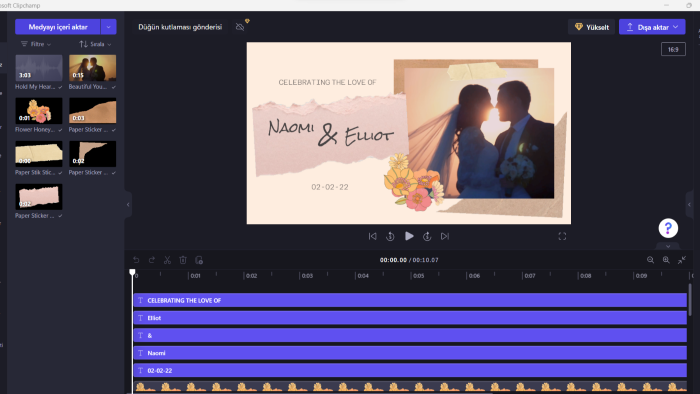The image size is (700, 394).
Task: Select Hold My Heart audio thumbnail
Action: coord(39,68)
